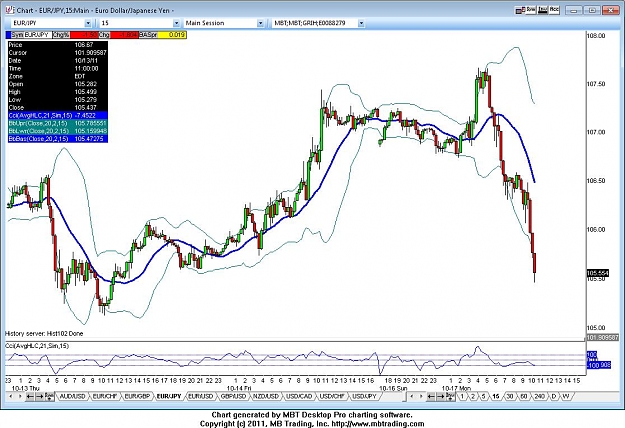The width and height of the screenshot is (625, 428).
Task: Click the chart application icon in the title bar
Action: tap(10, 10)
